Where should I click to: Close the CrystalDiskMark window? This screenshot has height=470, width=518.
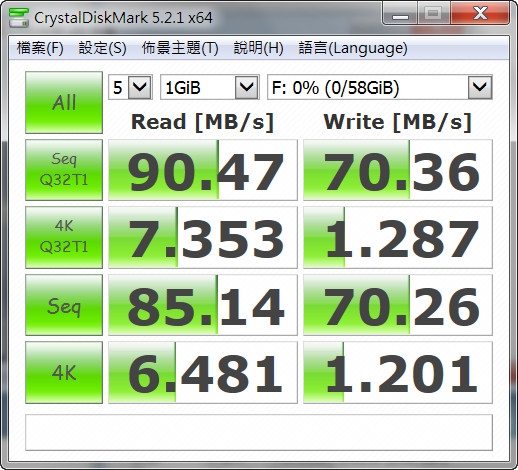[x=480, y=13]
